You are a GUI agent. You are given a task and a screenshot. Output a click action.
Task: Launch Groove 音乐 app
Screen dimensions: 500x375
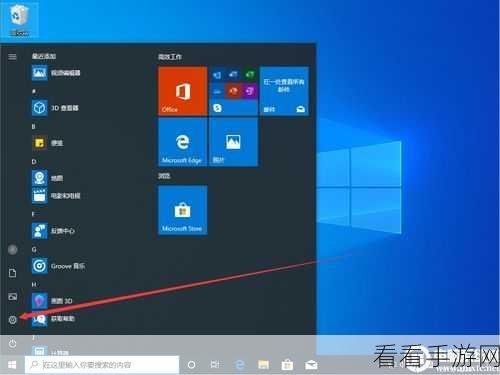tap(58, 266)
